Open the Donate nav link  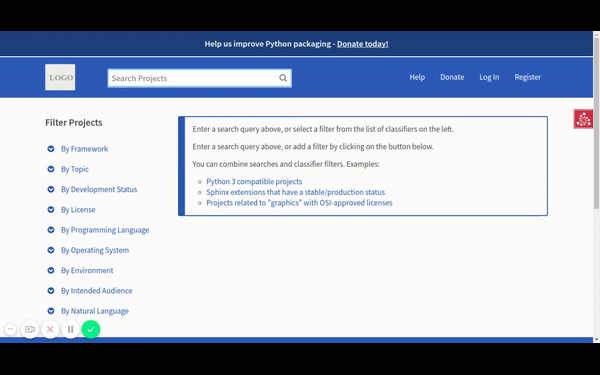point(452,77)
